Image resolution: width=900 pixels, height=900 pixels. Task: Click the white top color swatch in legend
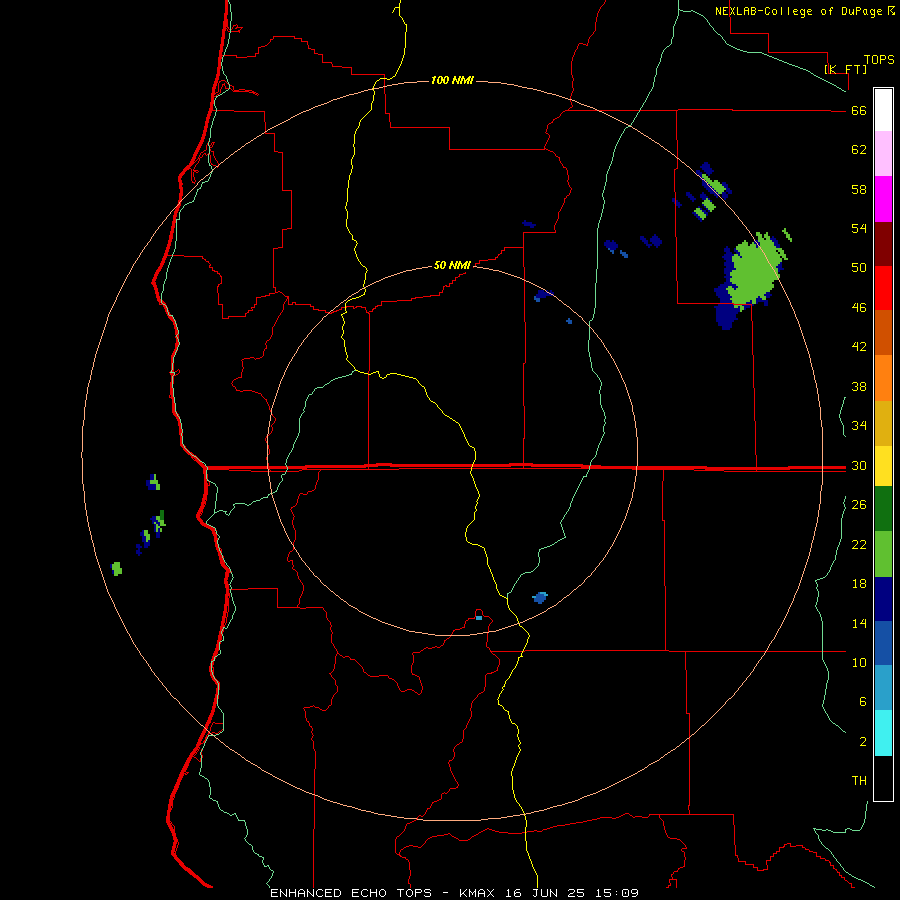point(883,110)
